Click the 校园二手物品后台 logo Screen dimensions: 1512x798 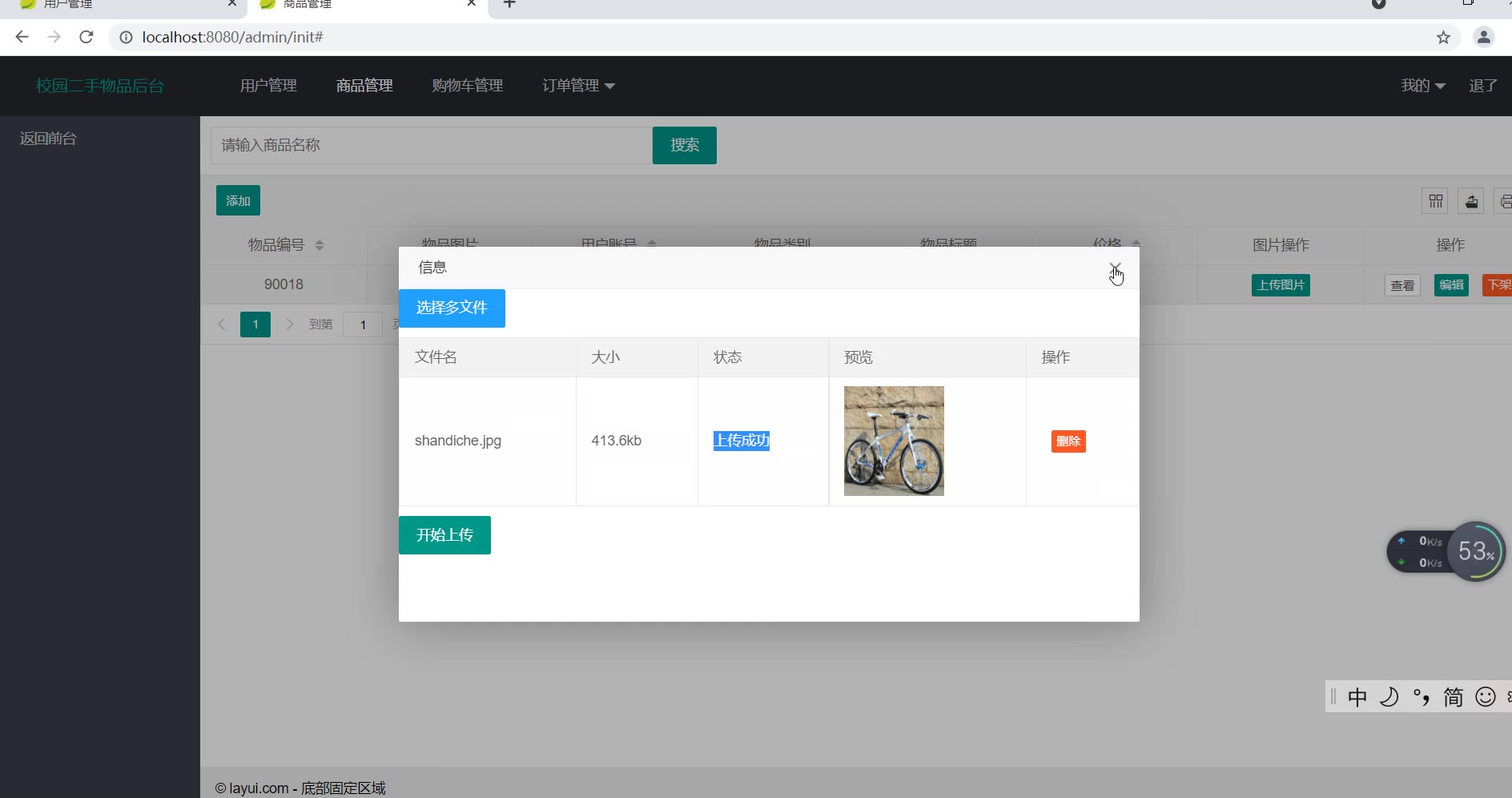tap(100, 86)
